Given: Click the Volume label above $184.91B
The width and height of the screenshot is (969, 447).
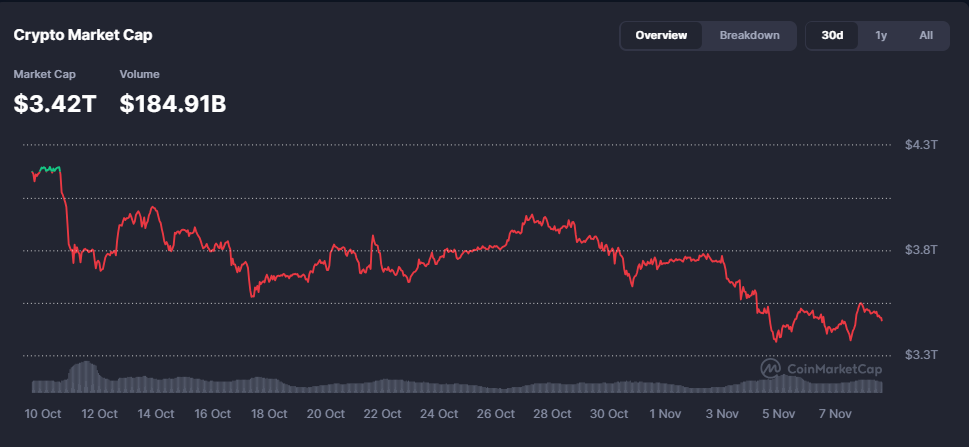Looking at the screenshot, I should 139,74.
